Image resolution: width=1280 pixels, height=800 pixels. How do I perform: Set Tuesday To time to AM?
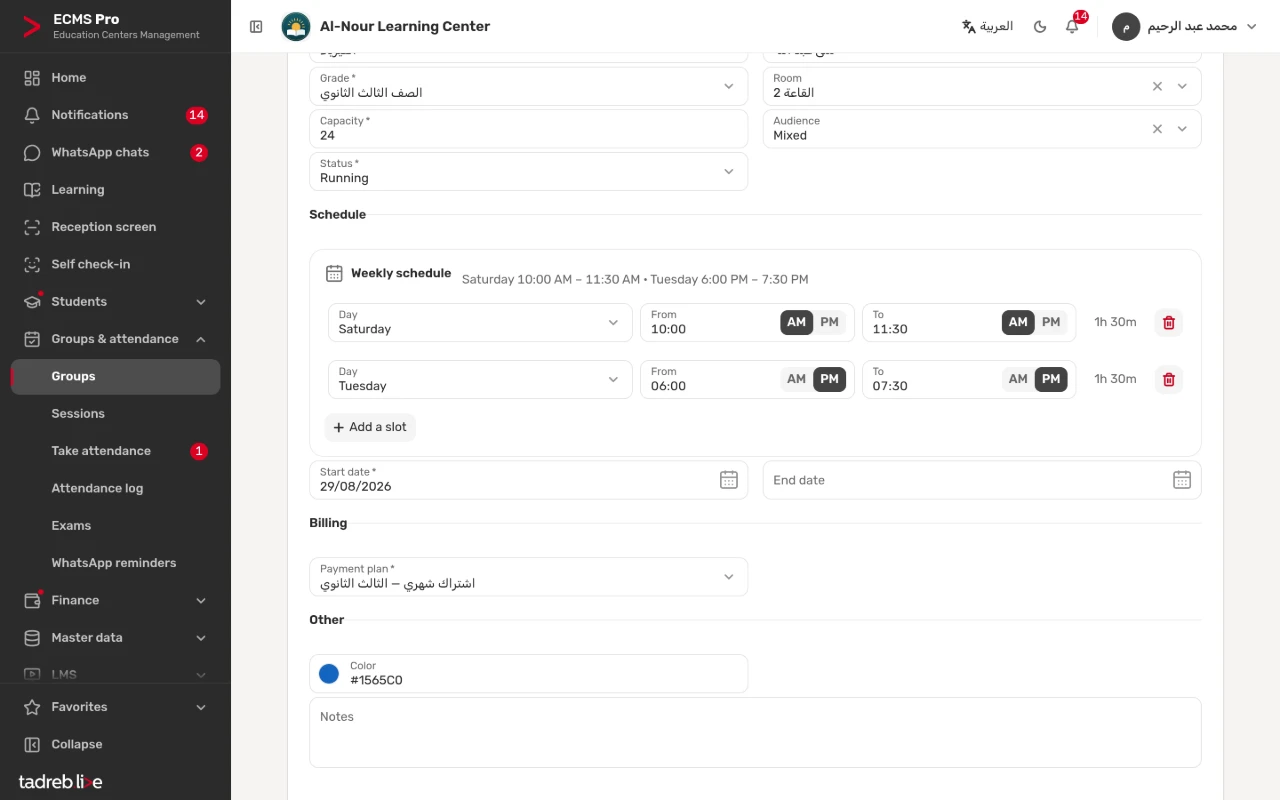[x=1018, y=379]
